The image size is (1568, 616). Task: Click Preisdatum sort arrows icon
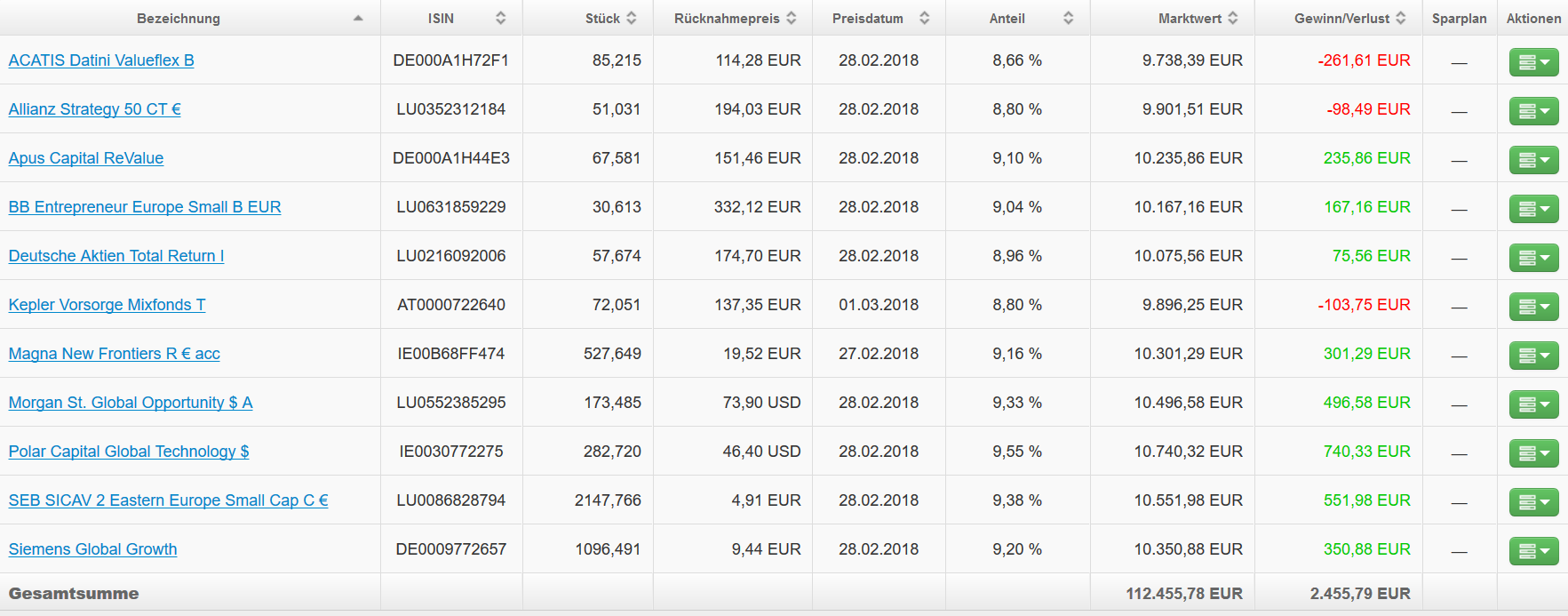(925, 19)
